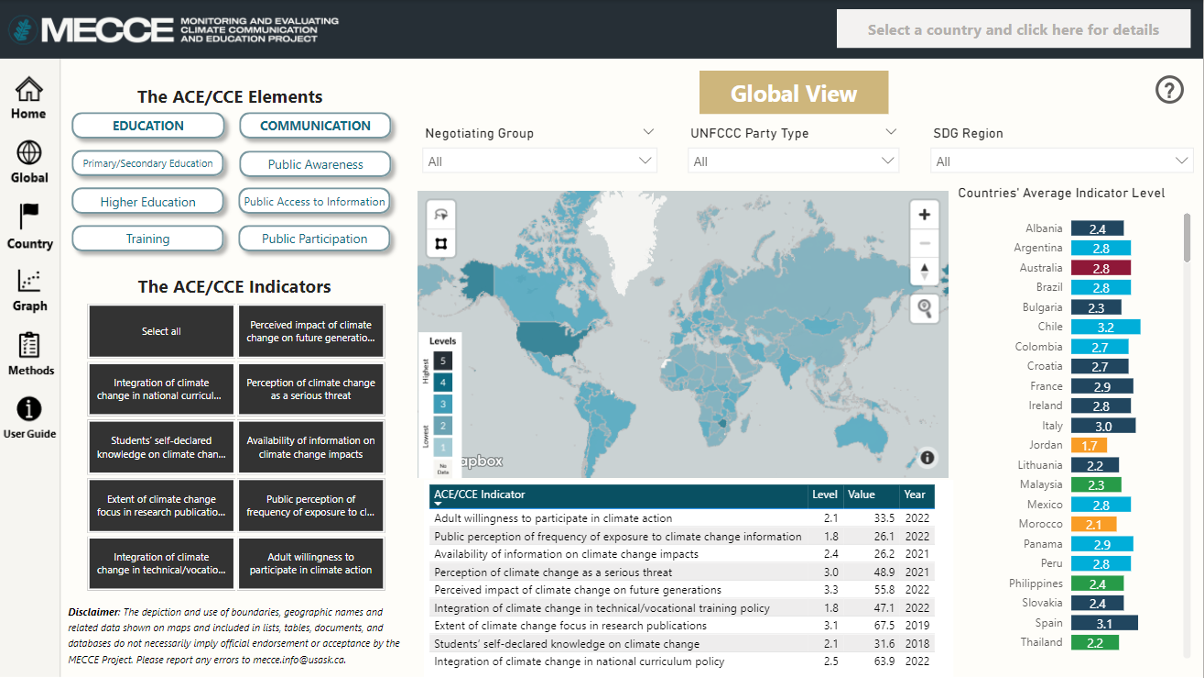1204x678 pixels.
Task: Sort the table by Year column
Action: click(915, 494)
